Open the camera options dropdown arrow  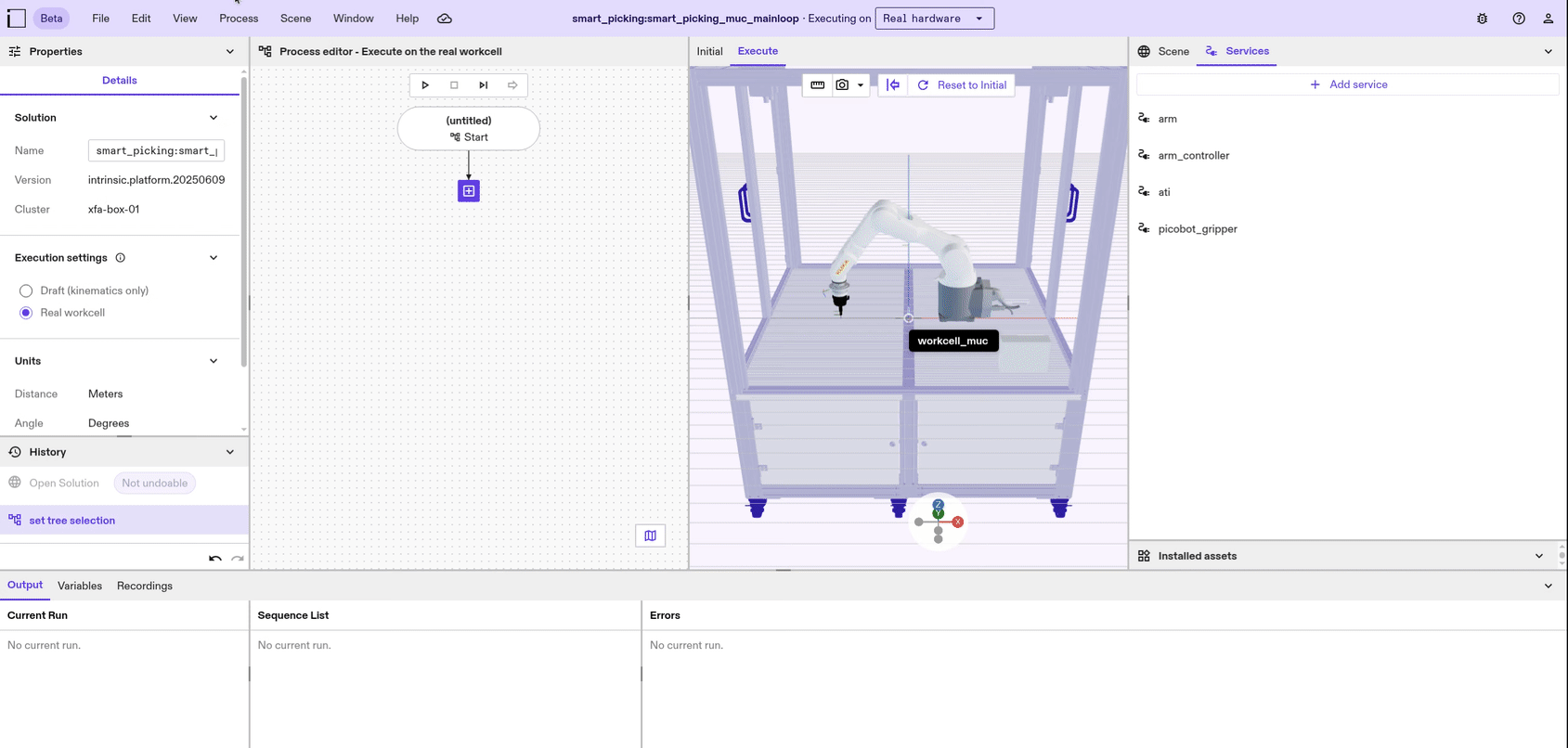[x=861, y=85]
